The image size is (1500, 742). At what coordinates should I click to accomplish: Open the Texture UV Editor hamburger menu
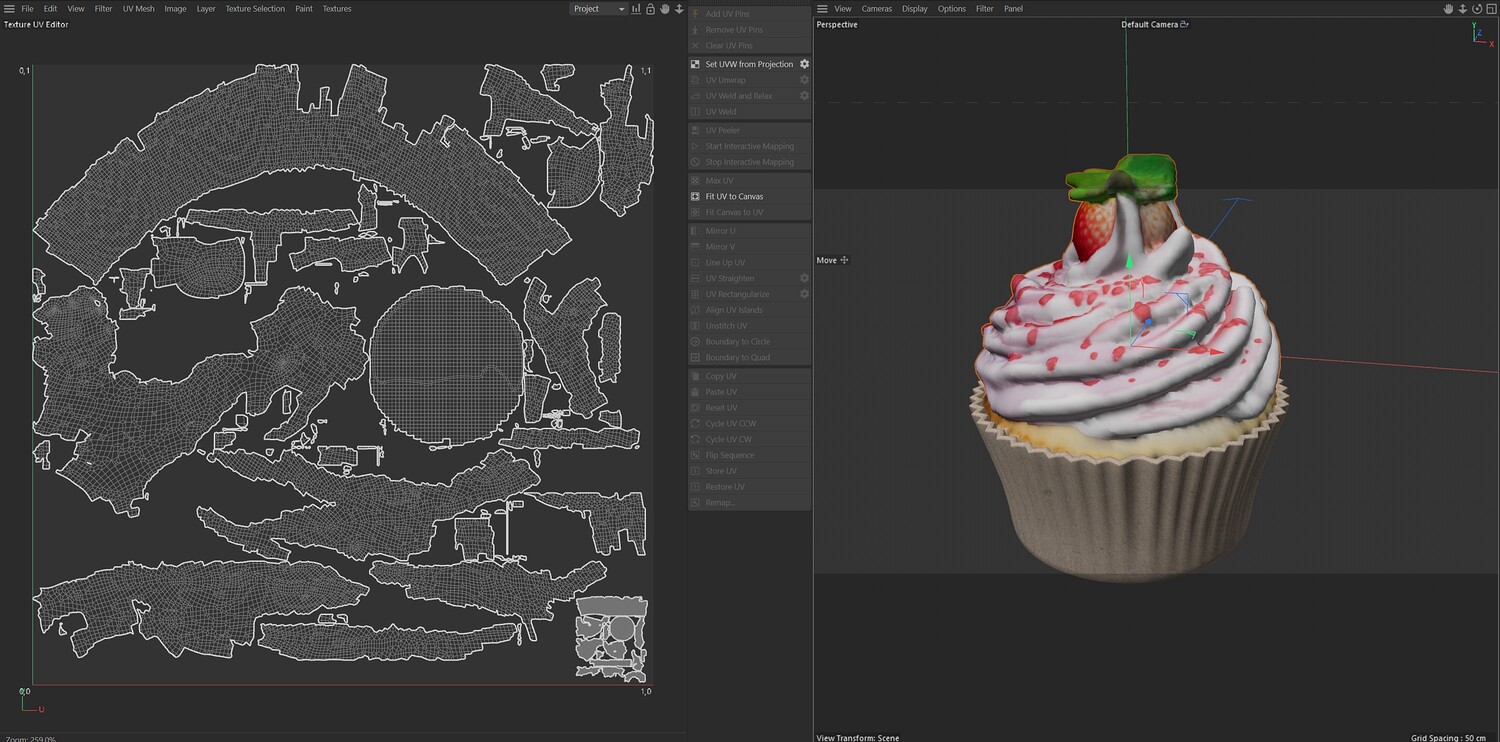(9, 9)
